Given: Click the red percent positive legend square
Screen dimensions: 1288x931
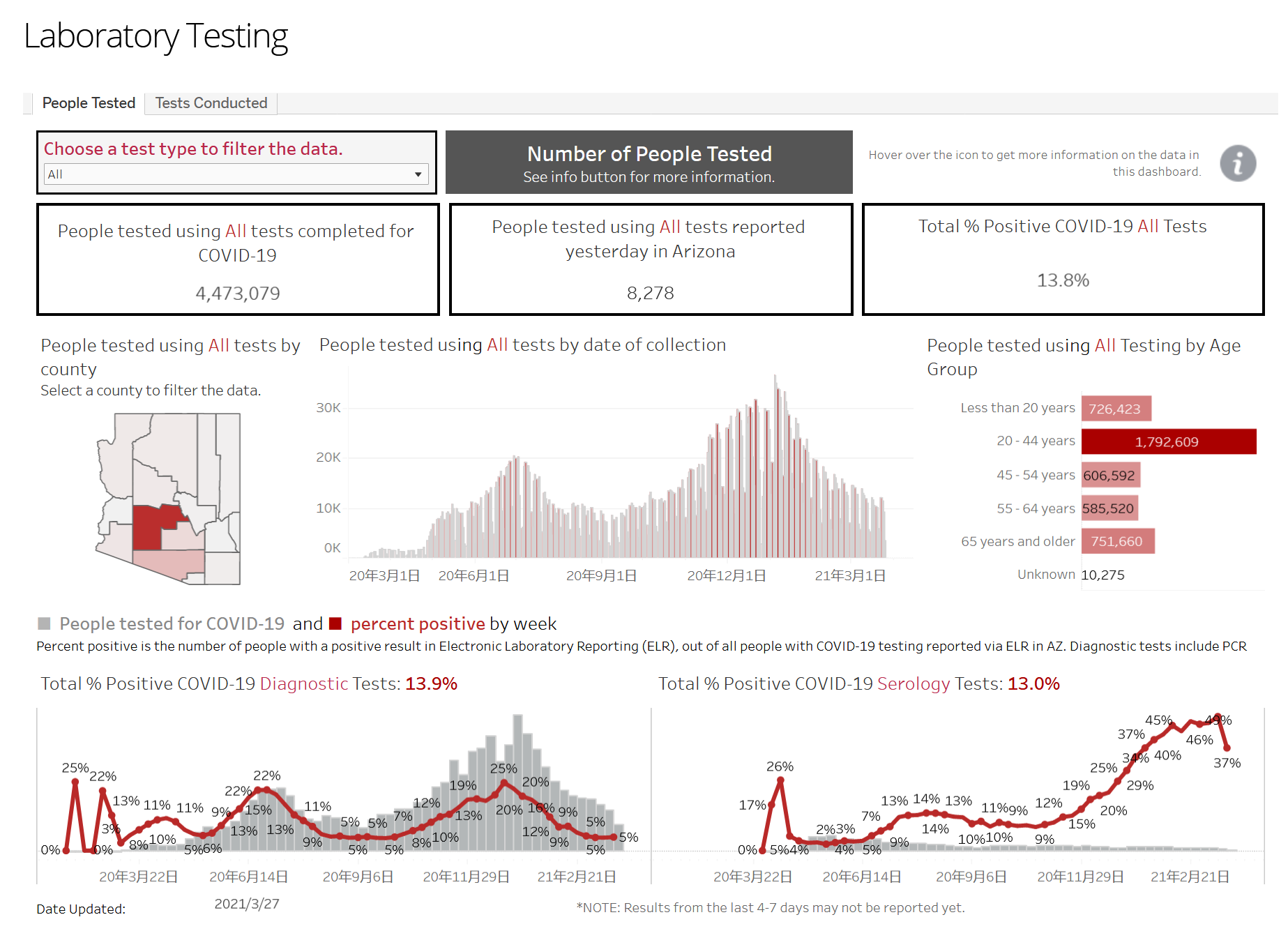Looking at the screenshot, I should (x=335, y=623).
